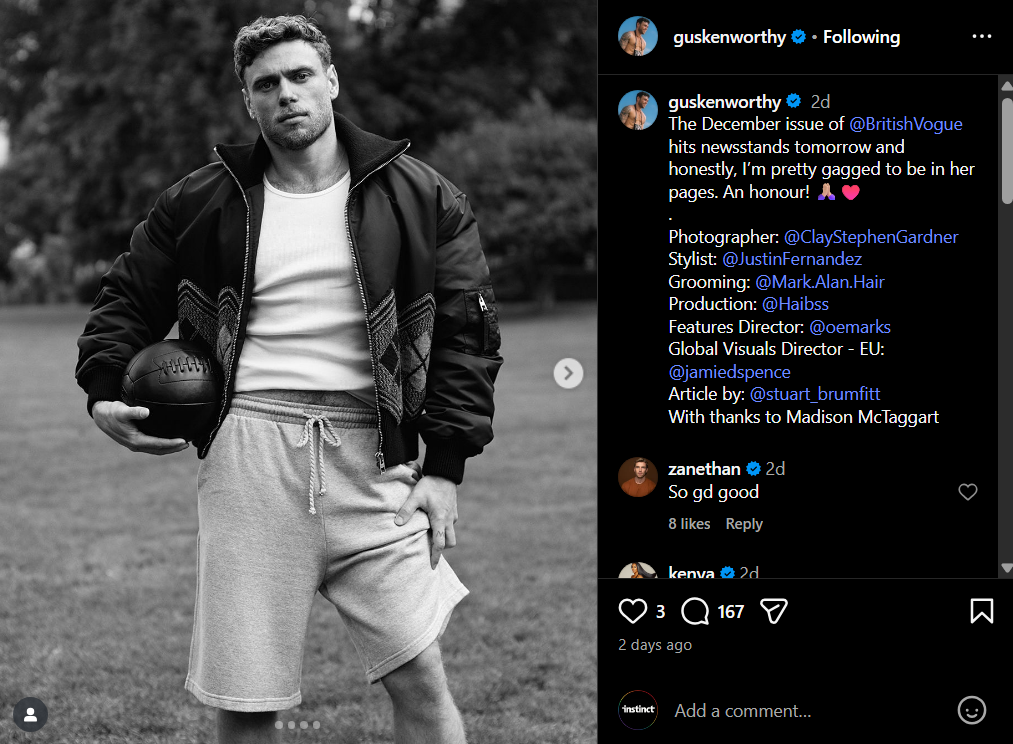The height and width of the screenshot is (744, 1013).
Task: Open @stuart_brumfitt article author link
Action: click(816, 394)
